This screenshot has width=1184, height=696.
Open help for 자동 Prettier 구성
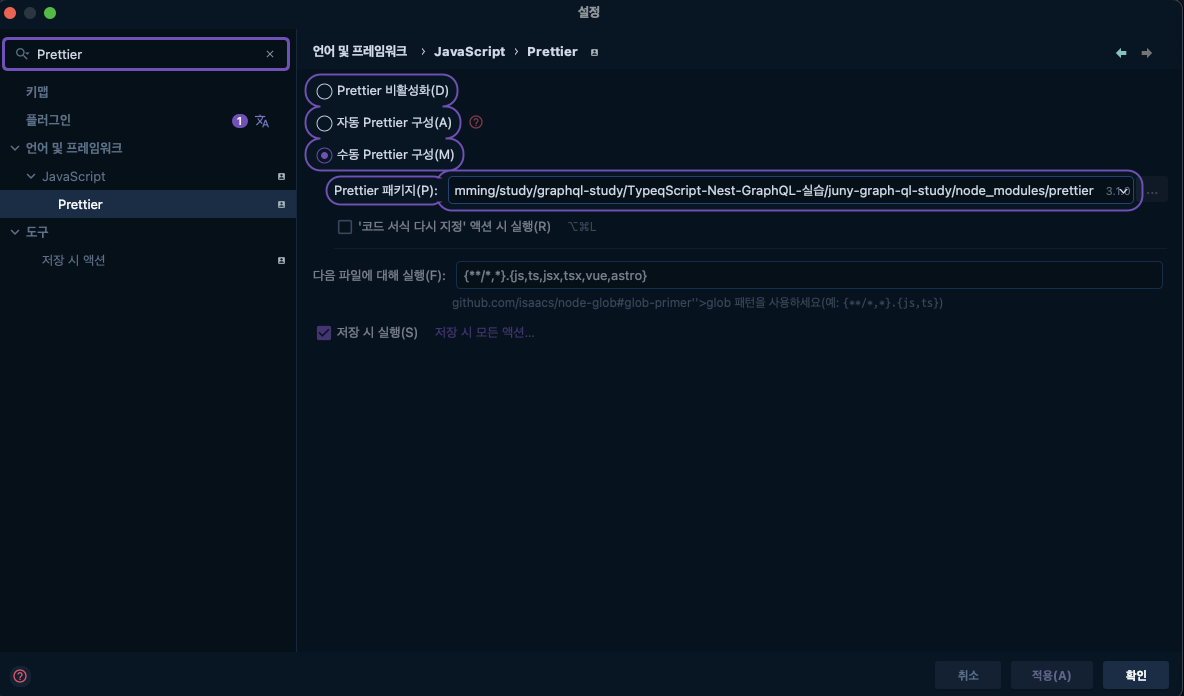pos(476,122)
